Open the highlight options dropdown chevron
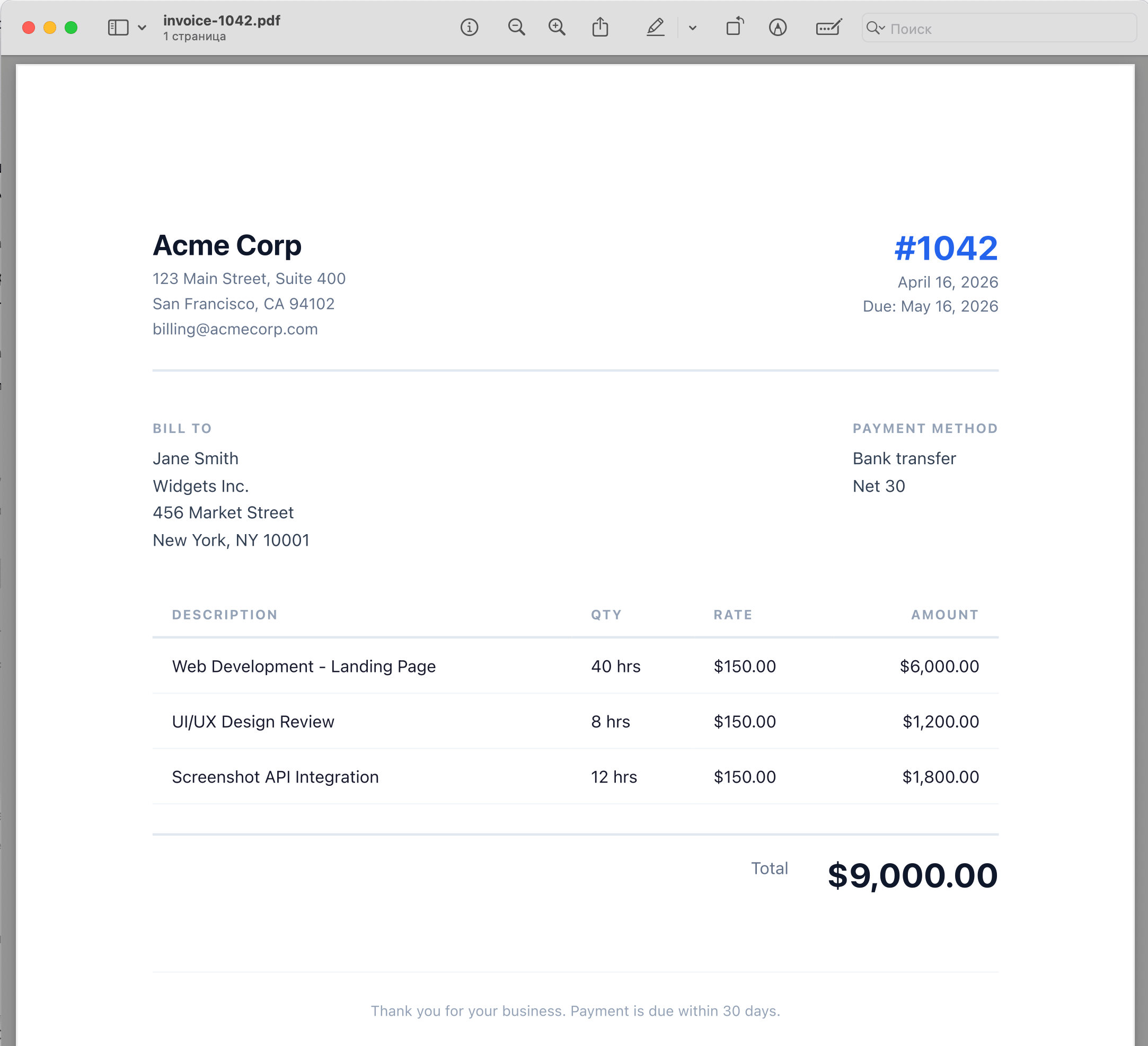This screenshot has height=1046, width=1148. [692, 27]
